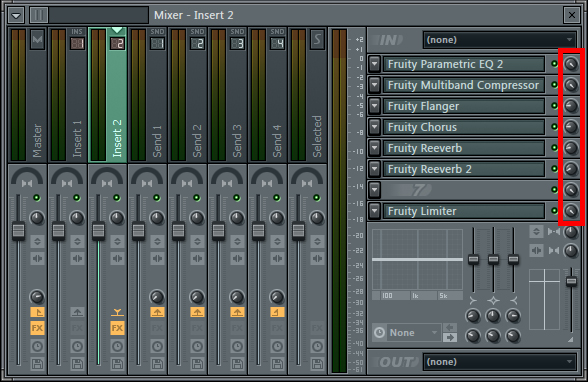Mute the Insert 2 track LED
This screenshot has height=382, width=588.
tap(117, 198)
